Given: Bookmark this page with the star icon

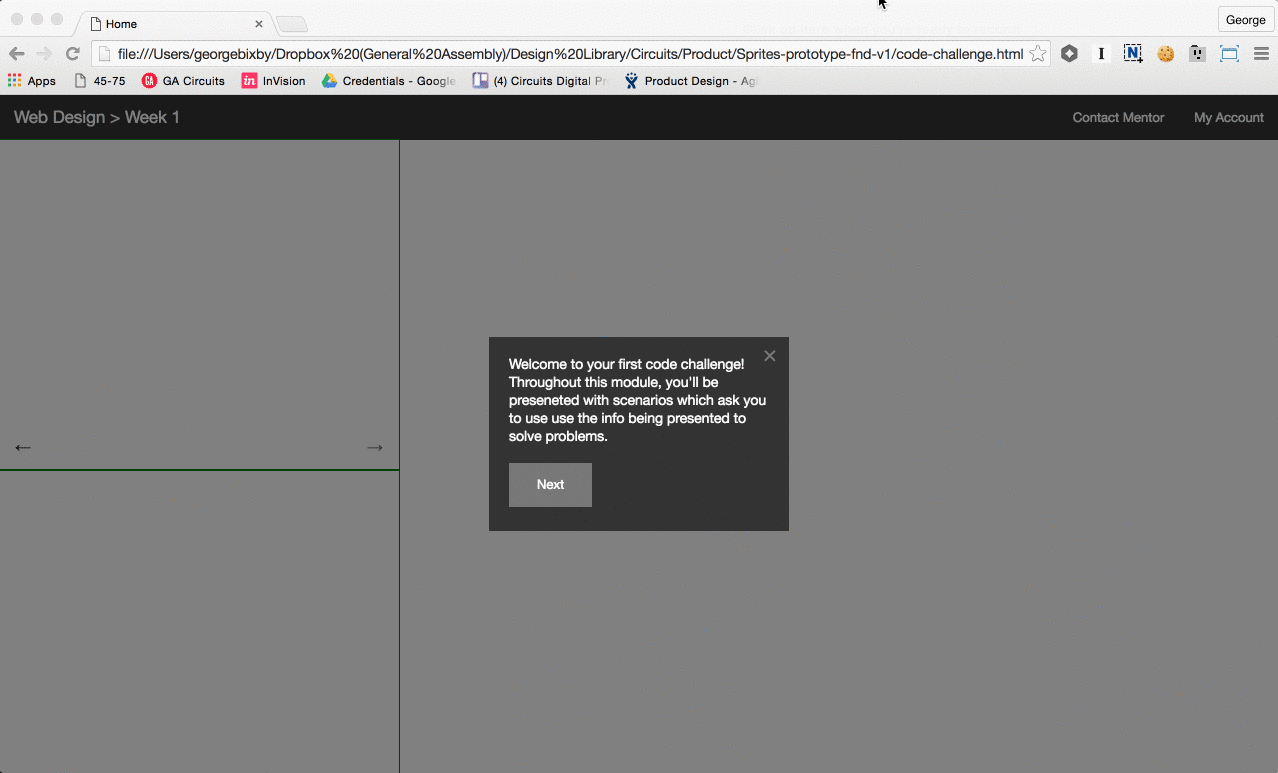Looking at the screenshot, I should click(x=1038, y=54).
